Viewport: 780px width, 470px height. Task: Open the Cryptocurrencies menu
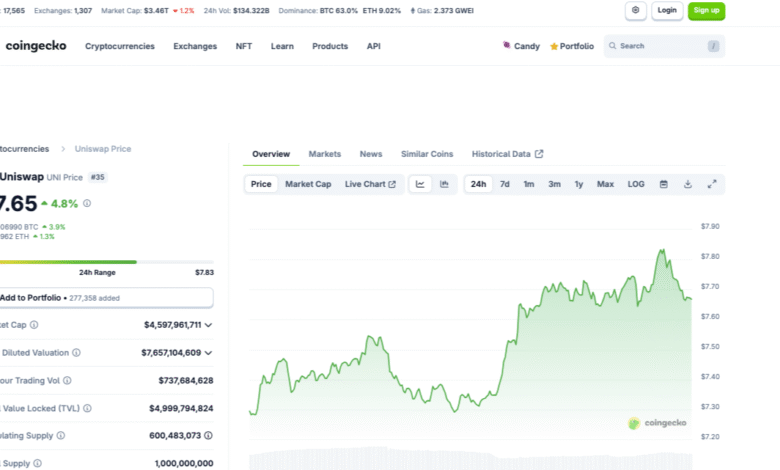[x=120, y=46]
